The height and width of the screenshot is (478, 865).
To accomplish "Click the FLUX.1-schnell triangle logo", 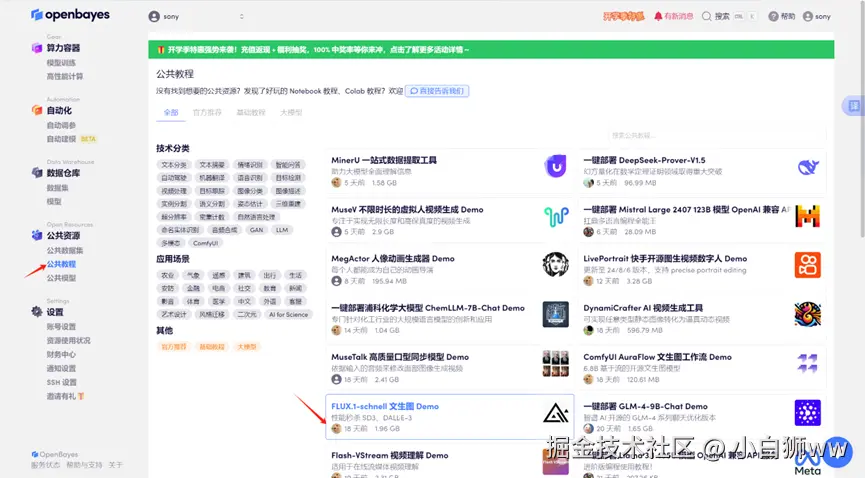I will (556, 413).
